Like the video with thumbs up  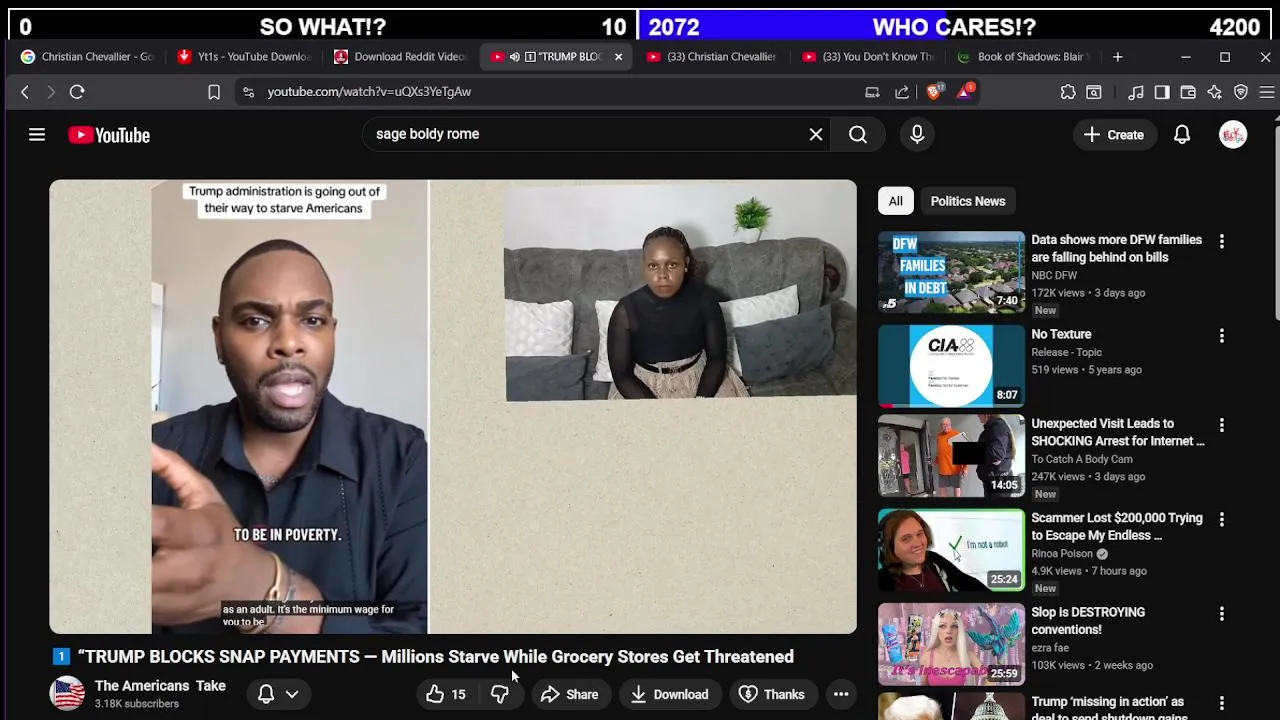pyautogui.click(x=446, y=694)
